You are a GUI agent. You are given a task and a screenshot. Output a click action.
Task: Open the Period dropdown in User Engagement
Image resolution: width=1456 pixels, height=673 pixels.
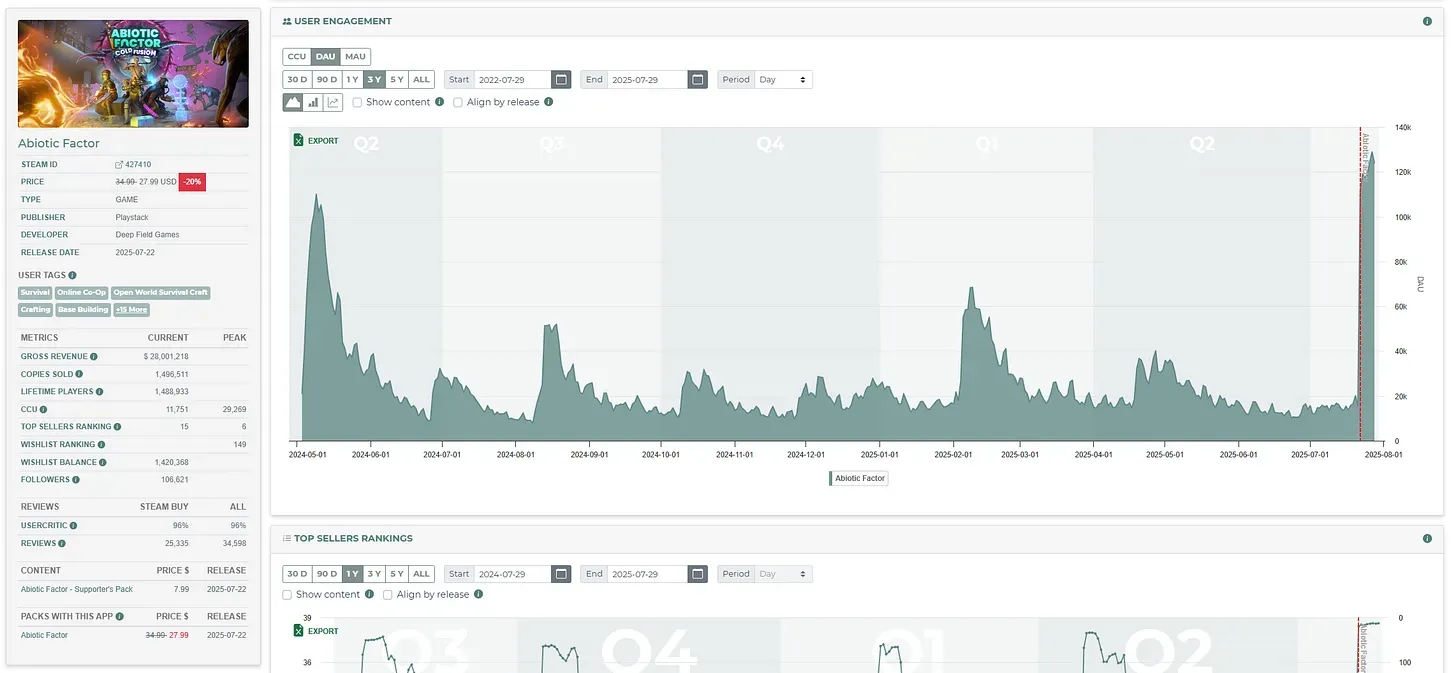[x=783, y=79]
